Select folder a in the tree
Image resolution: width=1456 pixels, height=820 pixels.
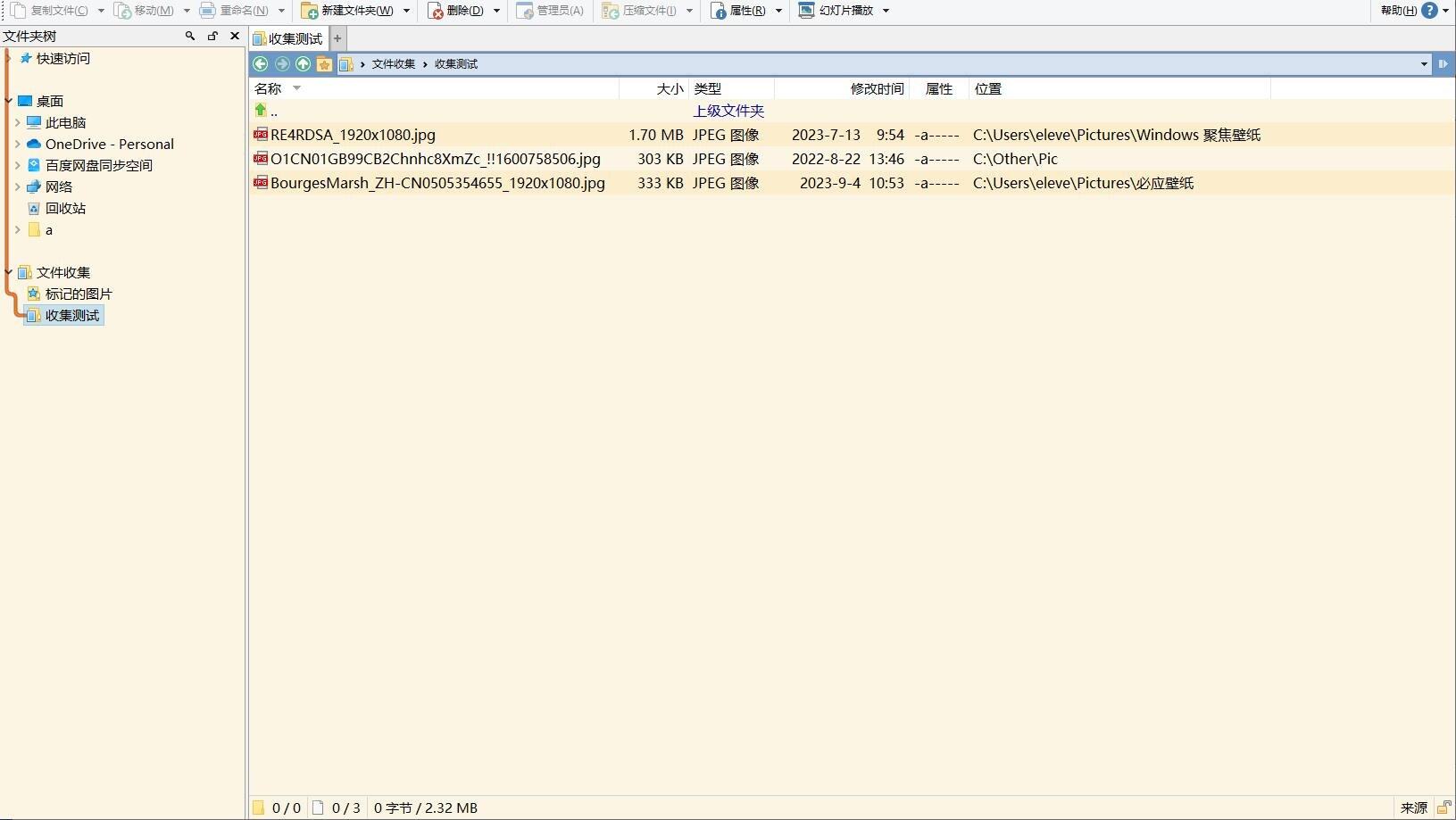48,229
